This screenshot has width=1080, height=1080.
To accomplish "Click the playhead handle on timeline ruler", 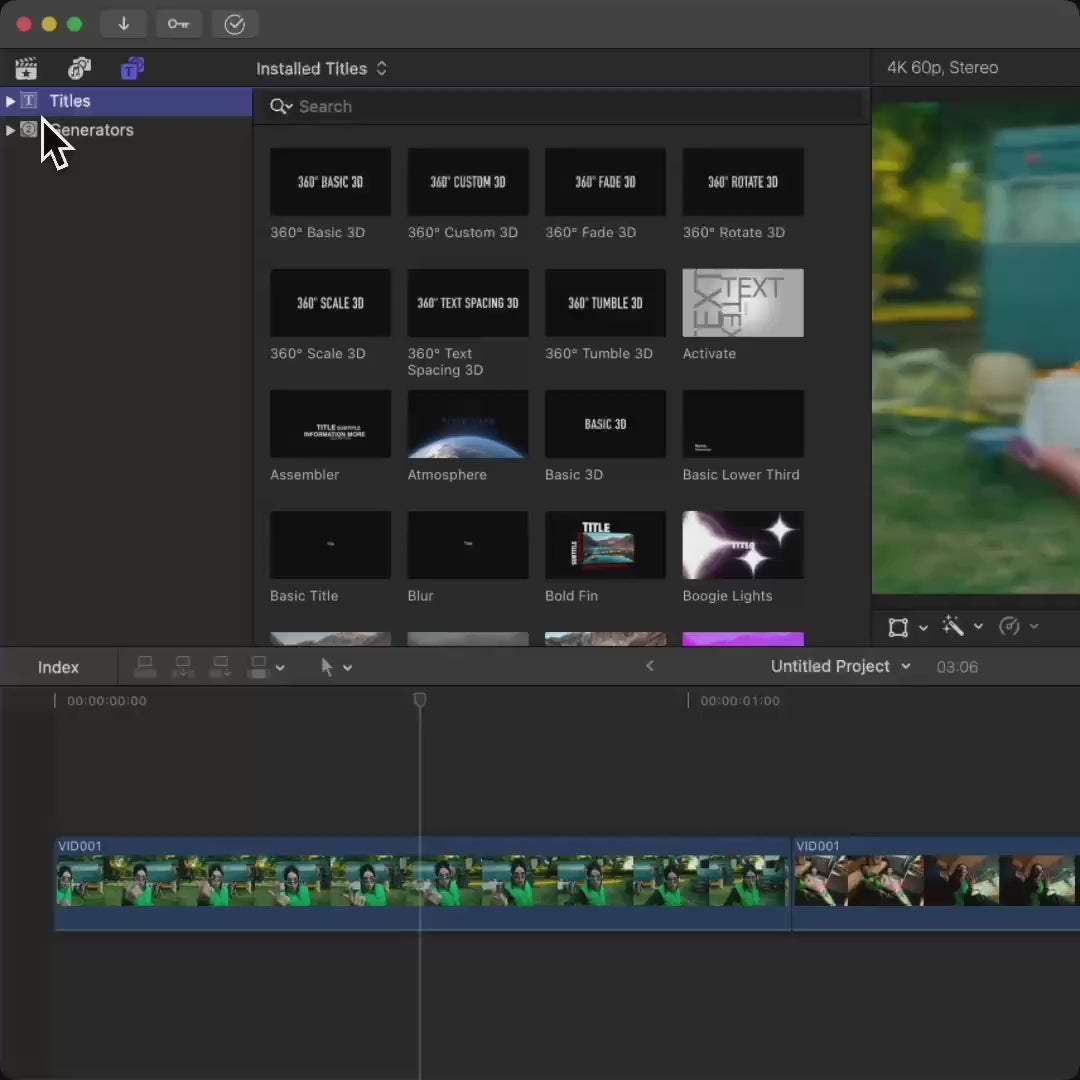I will click(x=420, y=700).
